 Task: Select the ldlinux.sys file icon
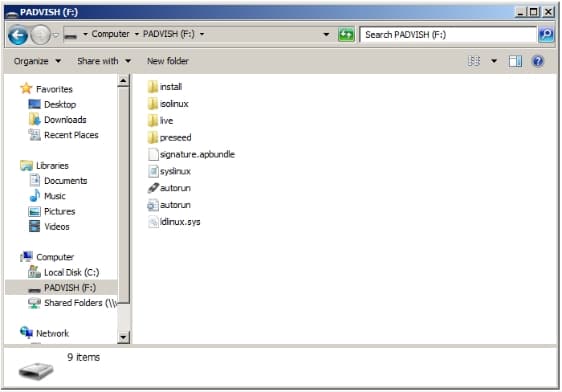(153, 222)
